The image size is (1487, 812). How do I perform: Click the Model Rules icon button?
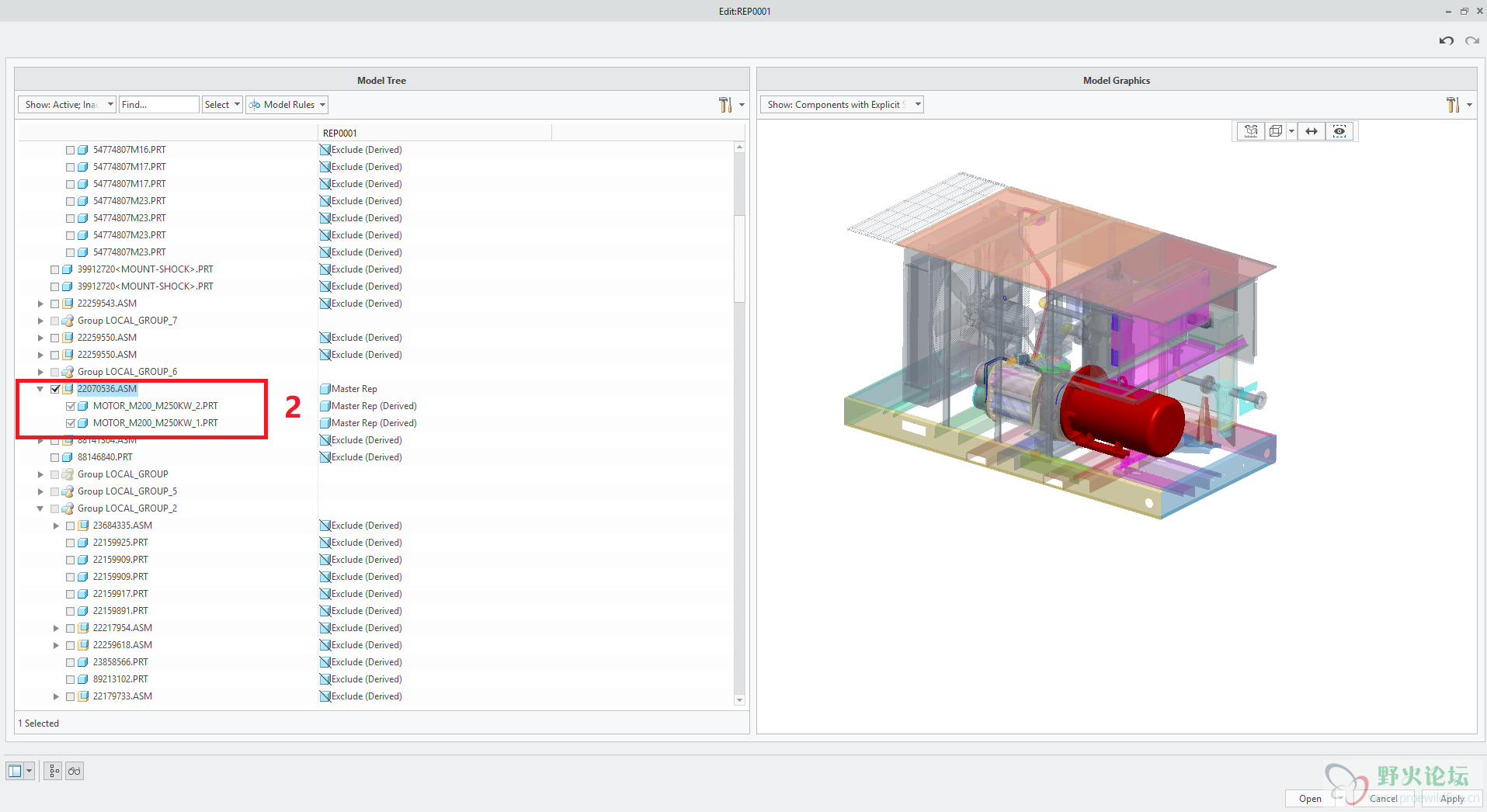287,105
